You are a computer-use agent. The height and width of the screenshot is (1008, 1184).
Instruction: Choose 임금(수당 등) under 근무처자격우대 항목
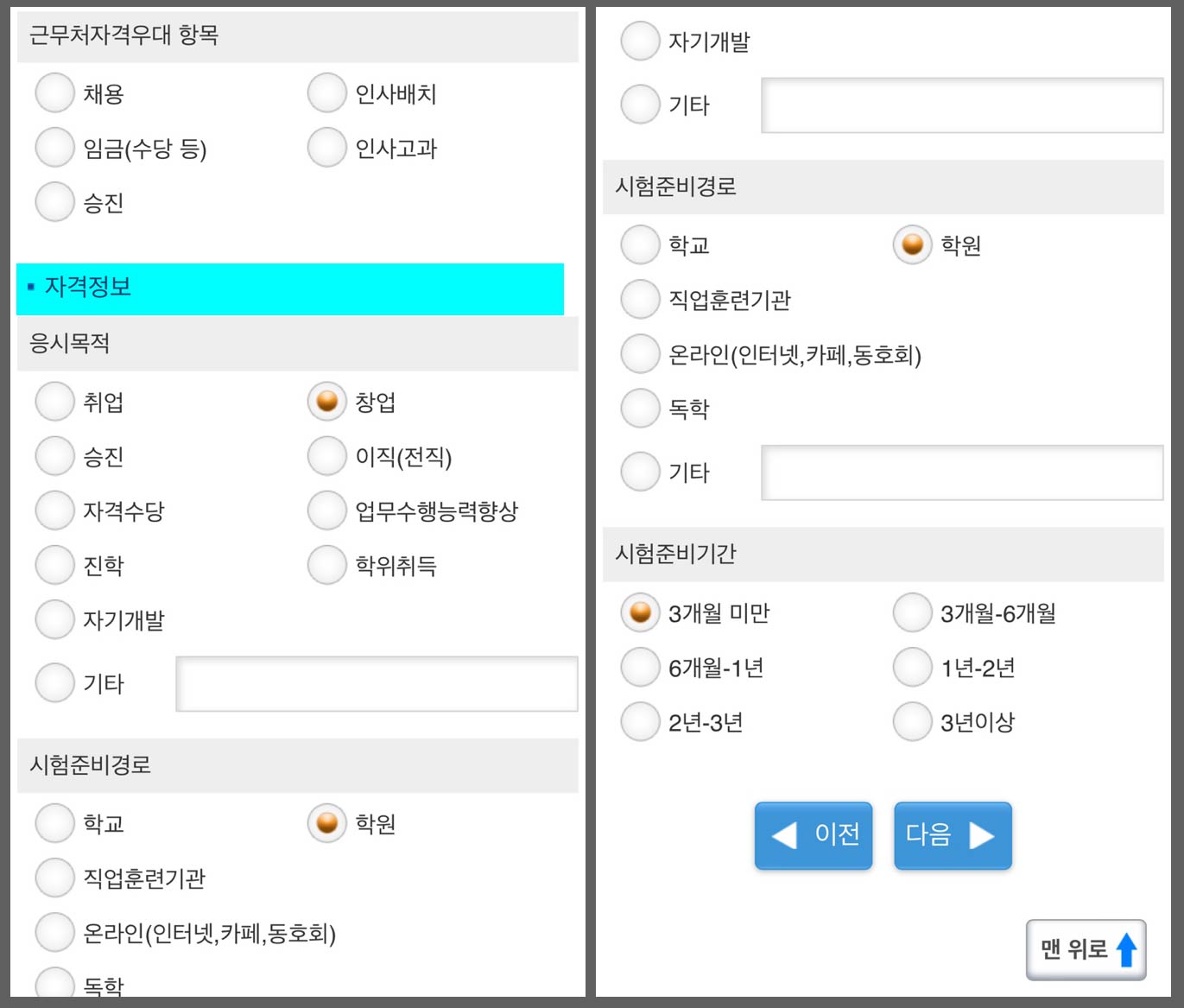tap(54, 148)
